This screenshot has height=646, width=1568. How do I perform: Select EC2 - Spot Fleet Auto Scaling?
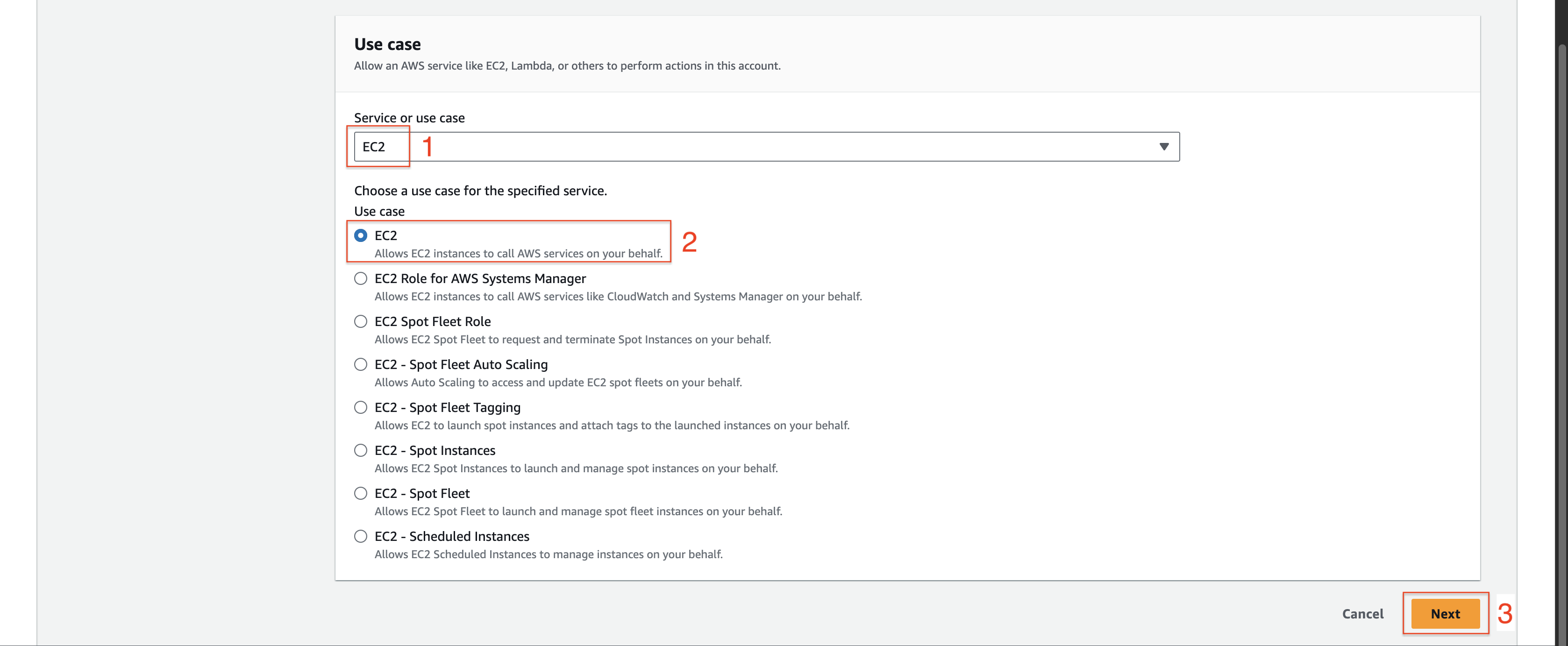[x=360, y=364]
